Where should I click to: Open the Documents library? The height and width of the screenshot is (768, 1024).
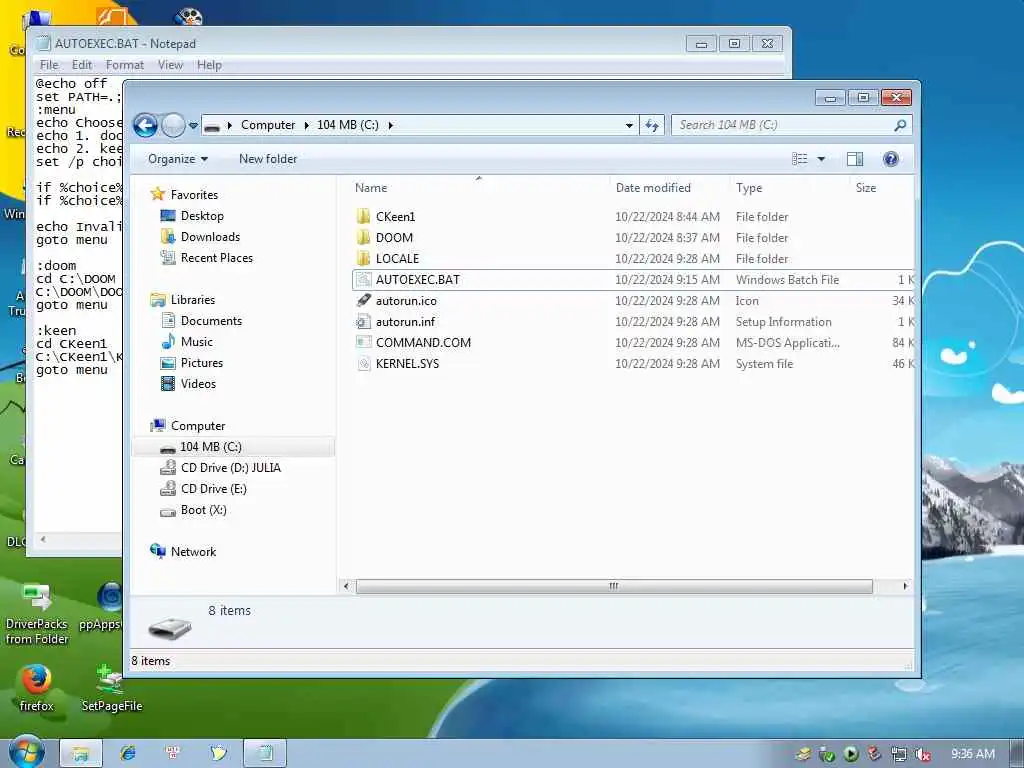click(x=211, y=321)
